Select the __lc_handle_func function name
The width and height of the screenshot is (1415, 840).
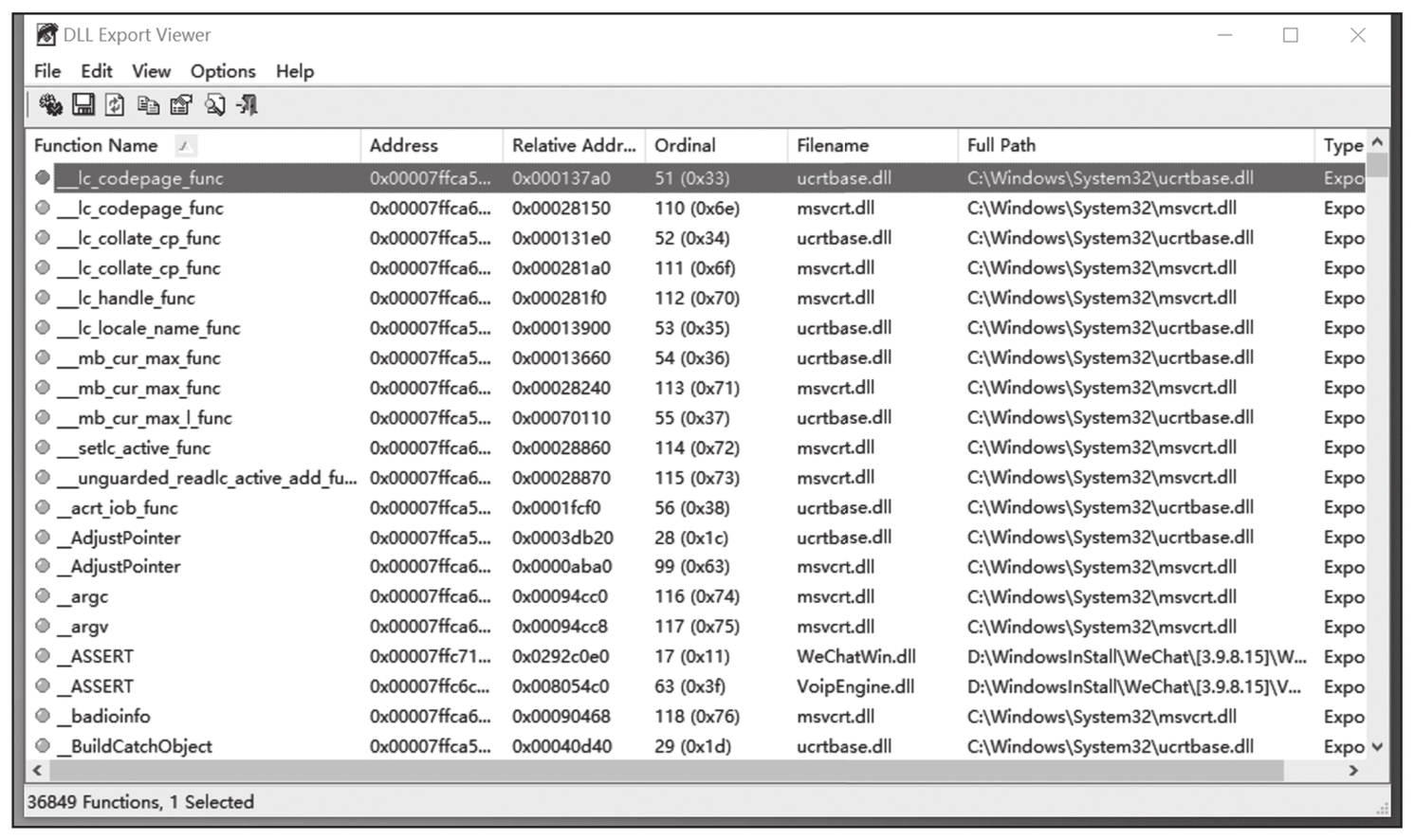point(126,298)
